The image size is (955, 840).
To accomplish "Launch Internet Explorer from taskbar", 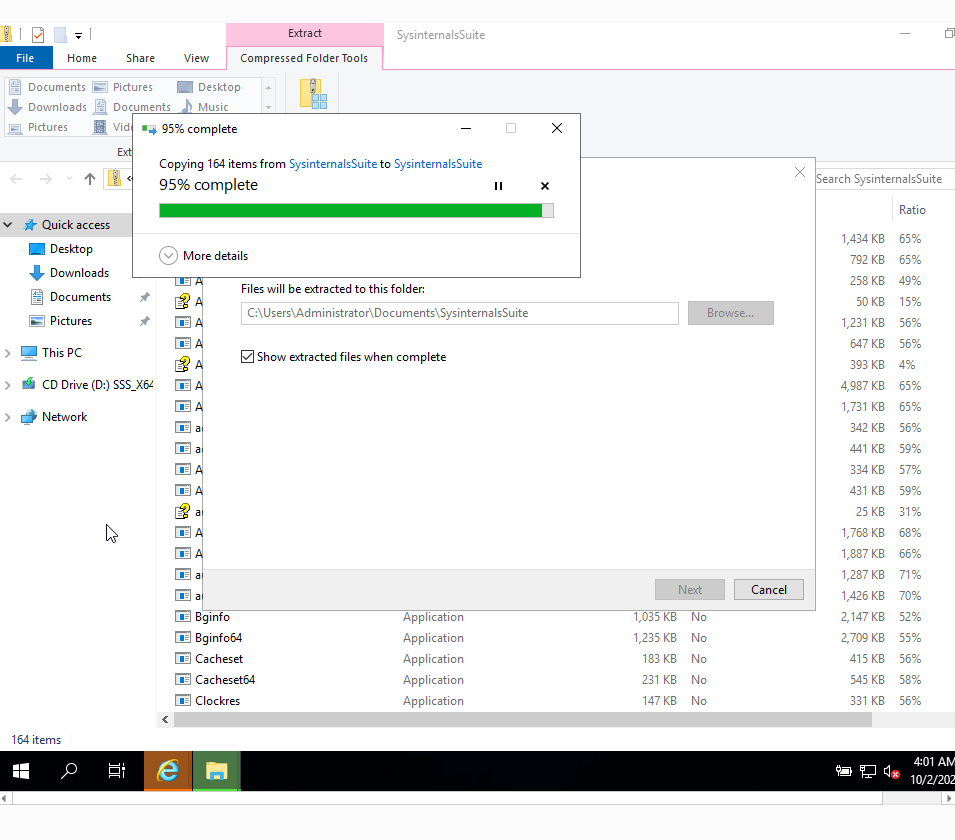I will [167, 771].
